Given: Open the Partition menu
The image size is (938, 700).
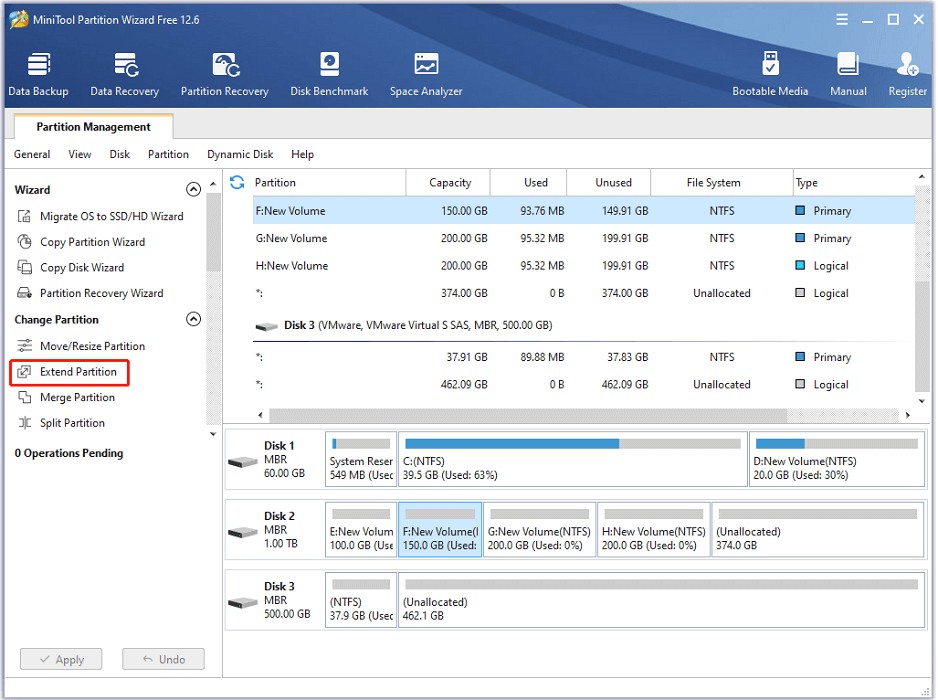Looking at the screenshot, I should coord(168,154).
